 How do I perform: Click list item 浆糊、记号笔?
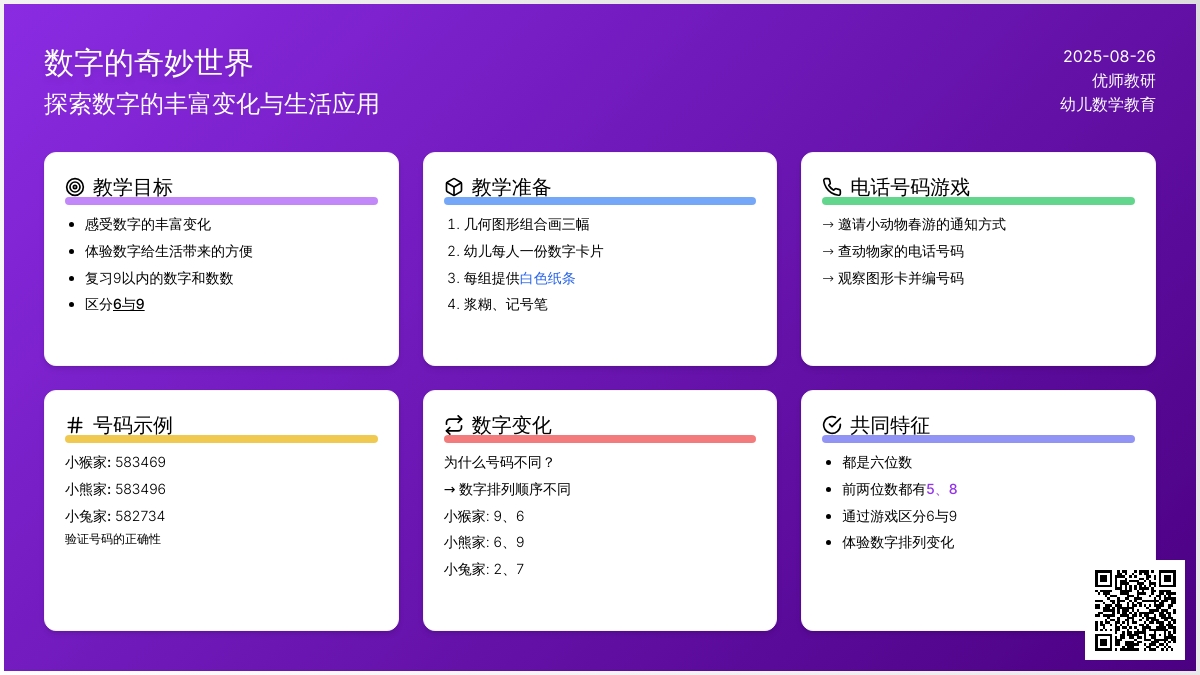(x=506, y=304)
